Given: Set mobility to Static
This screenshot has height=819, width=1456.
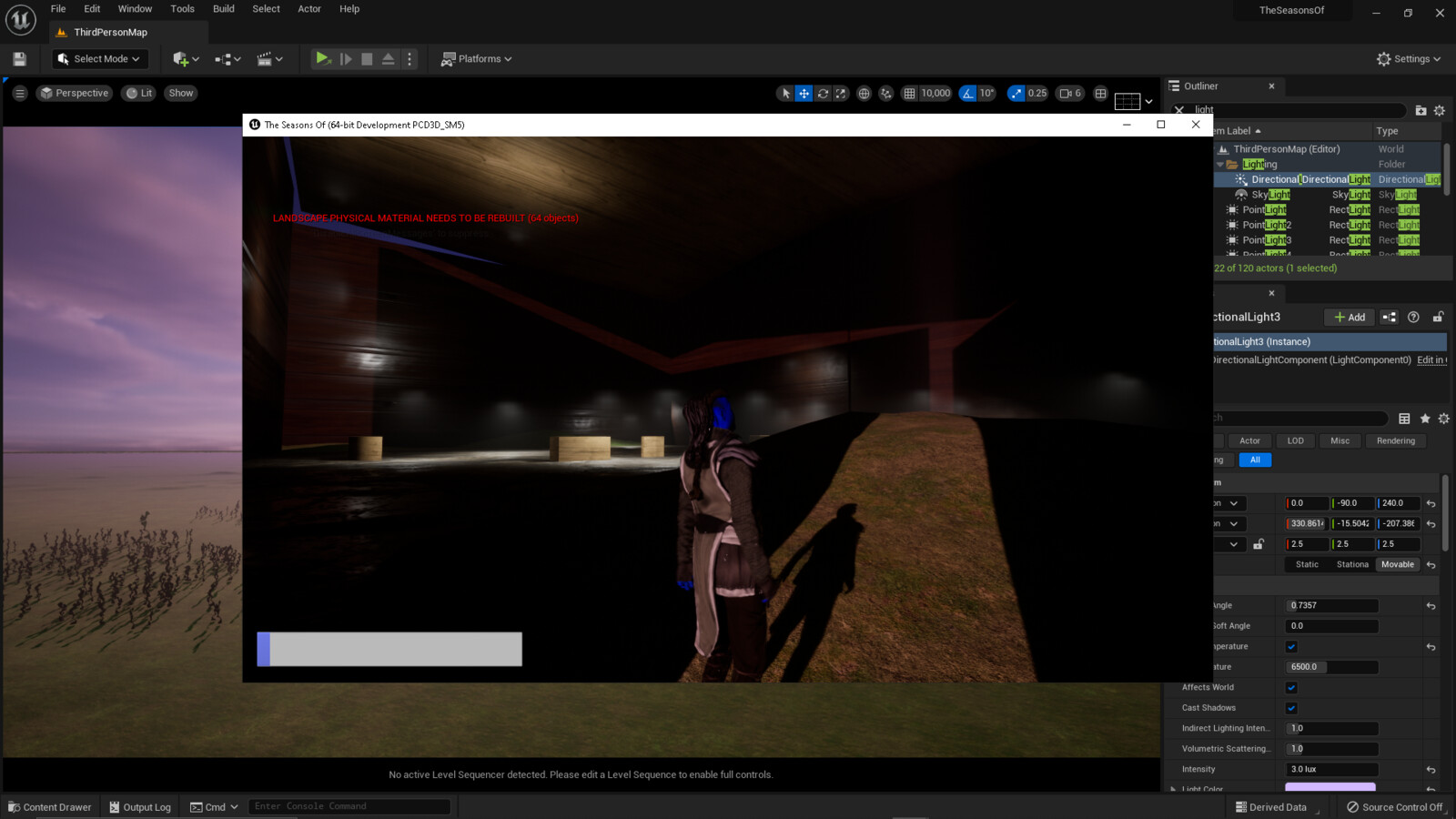Looking at the screenshot, I should [1307, 565].
